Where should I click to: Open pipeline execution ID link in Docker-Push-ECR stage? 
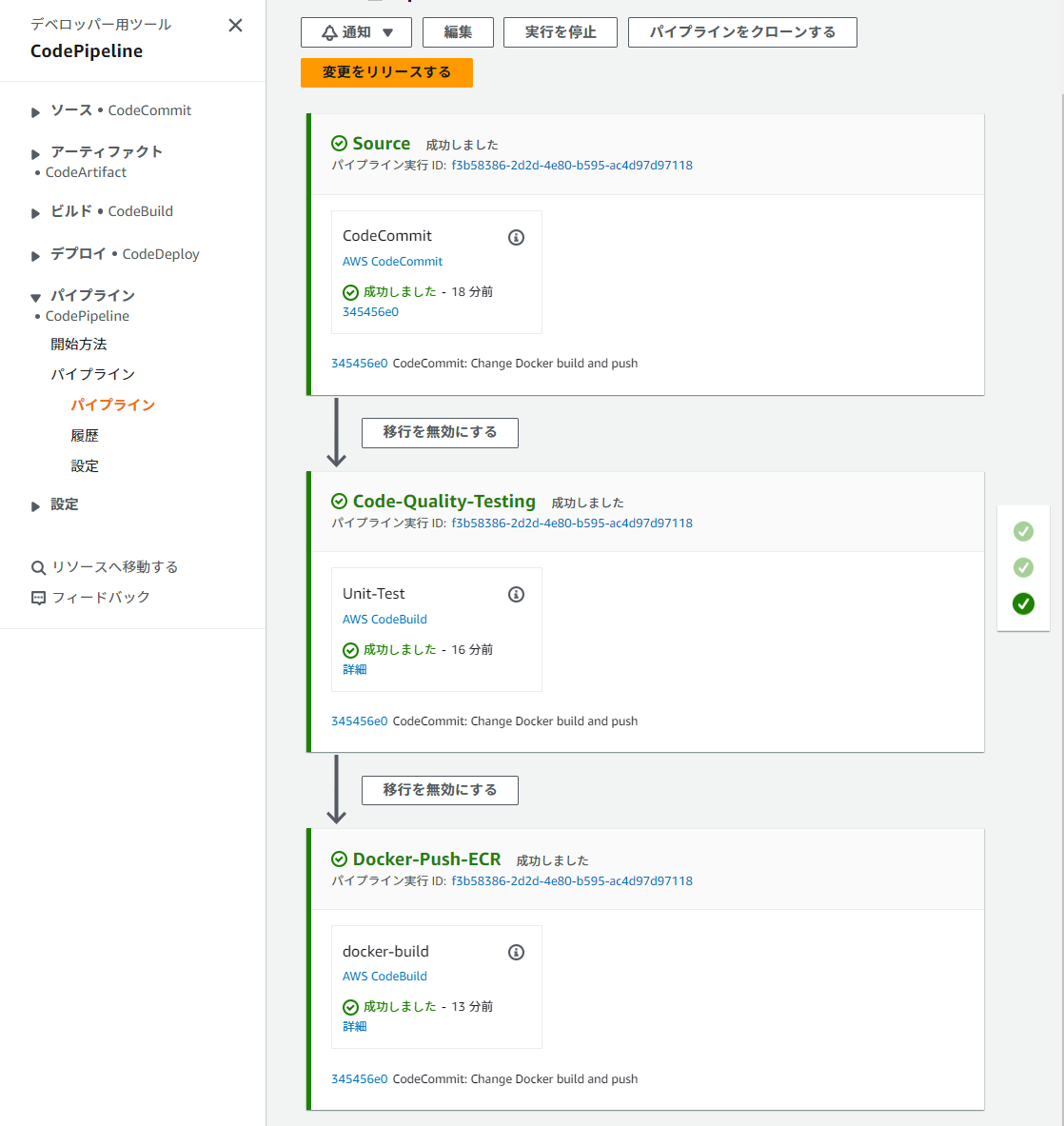[x=571, y=880]
